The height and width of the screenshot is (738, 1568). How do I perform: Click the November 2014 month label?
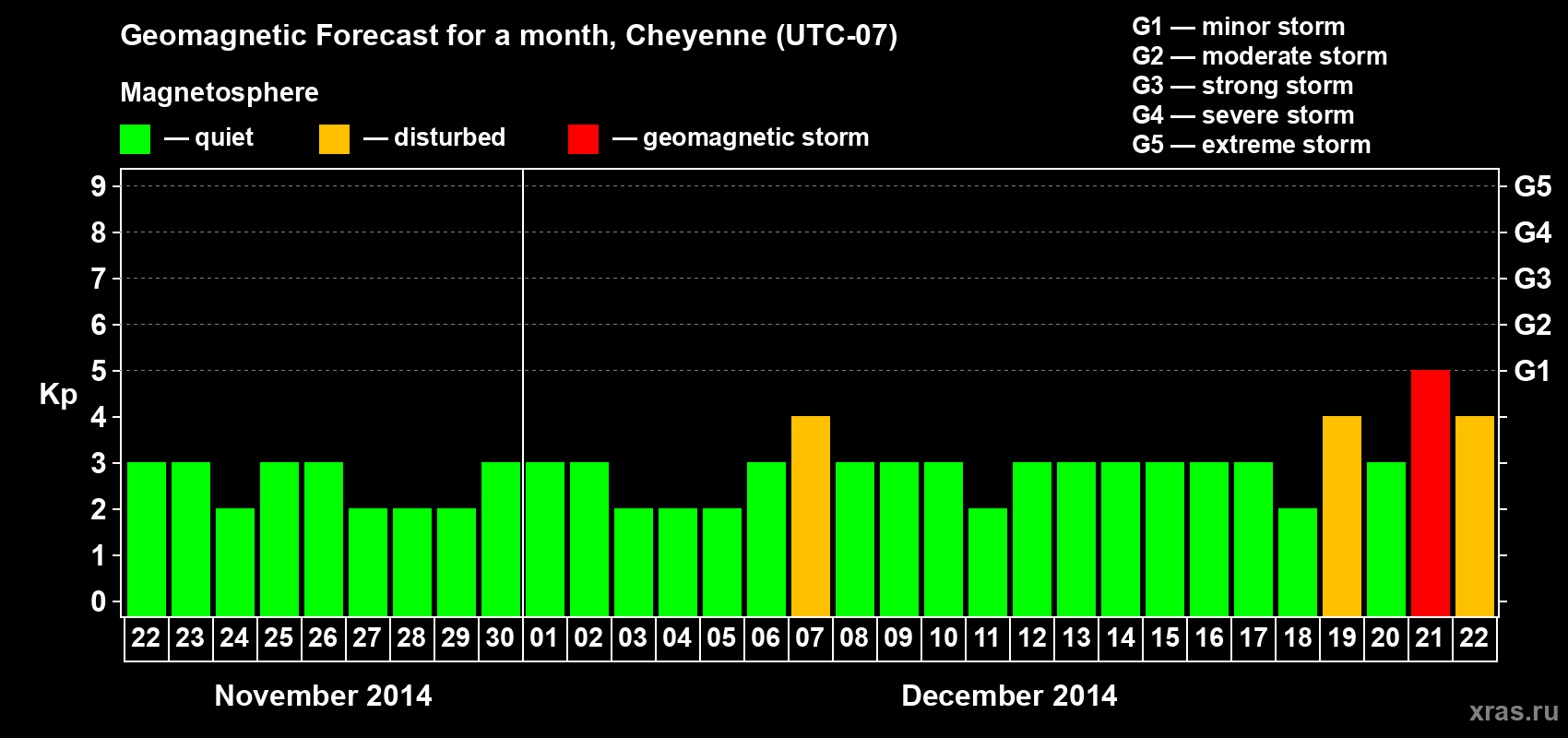(x=323, y=696)
